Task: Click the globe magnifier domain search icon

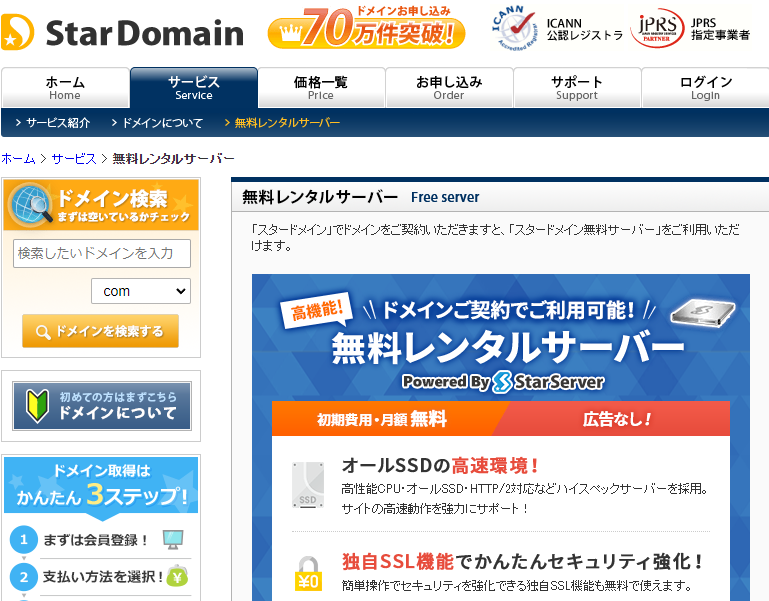Action: tap(31, 205)
